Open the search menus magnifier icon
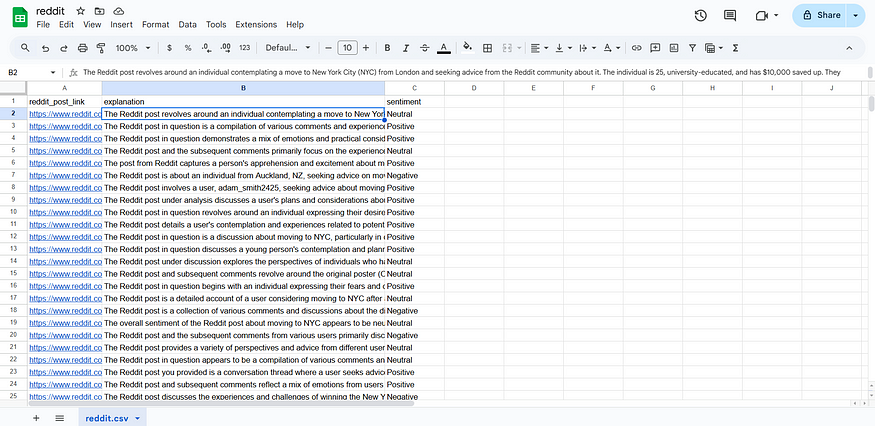 (x=25, y=48)
